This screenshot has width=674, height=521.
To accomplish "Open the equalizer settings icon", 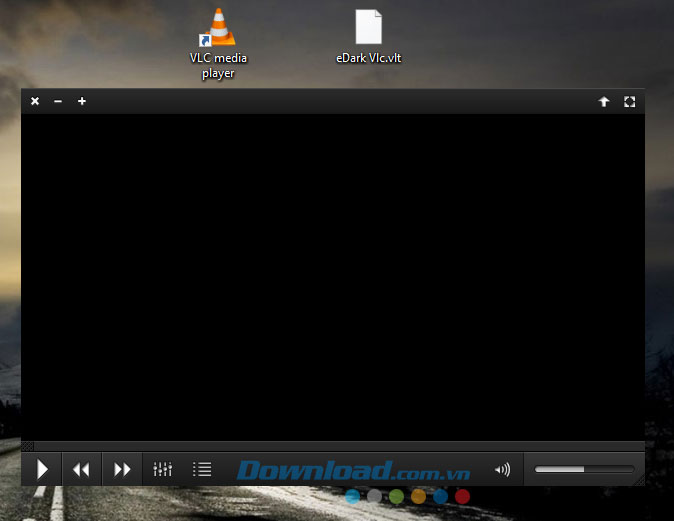I will coord(162,469).
